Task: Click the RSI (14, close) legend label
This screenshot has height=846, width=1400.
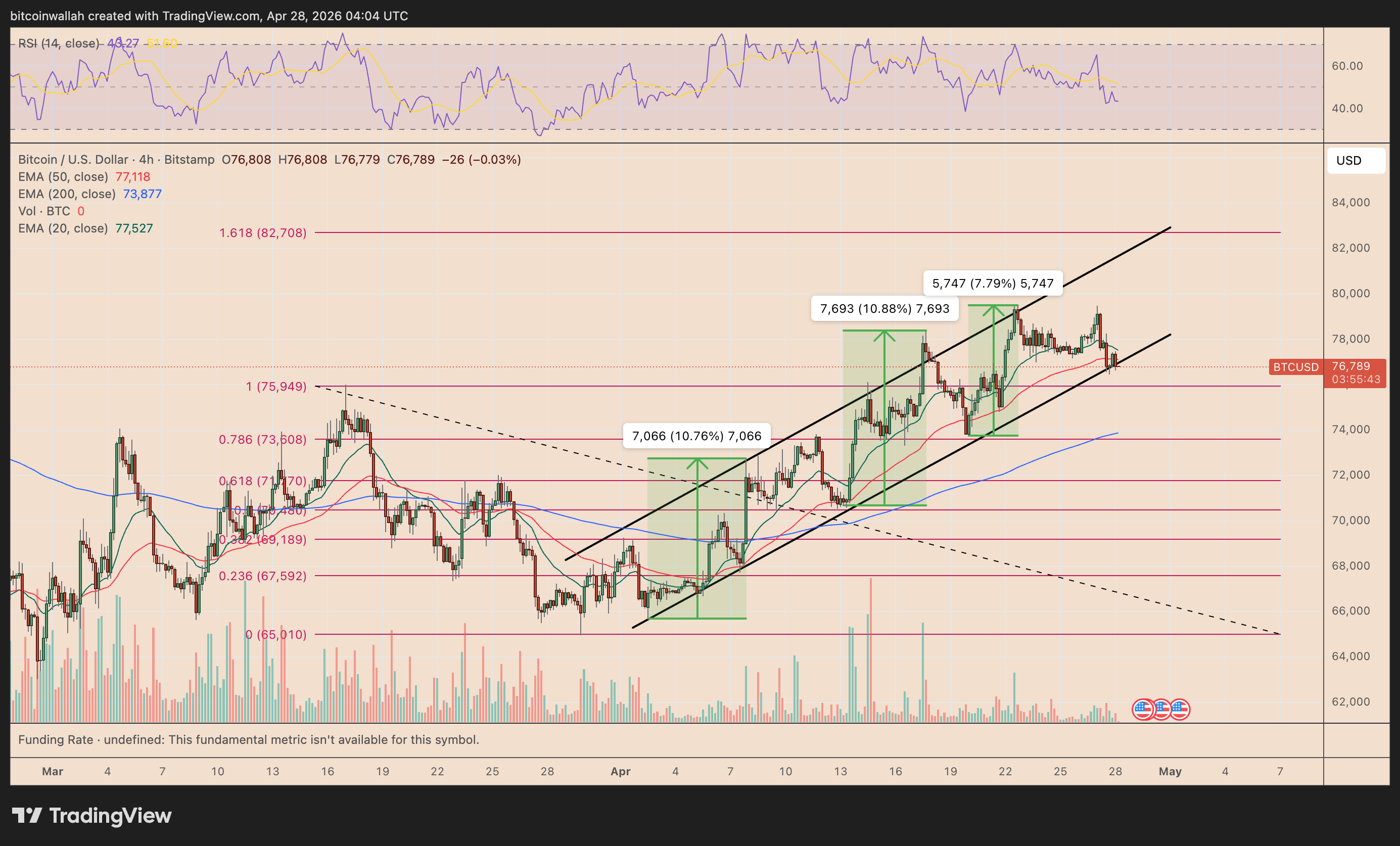Action: [x=58, y=43]
